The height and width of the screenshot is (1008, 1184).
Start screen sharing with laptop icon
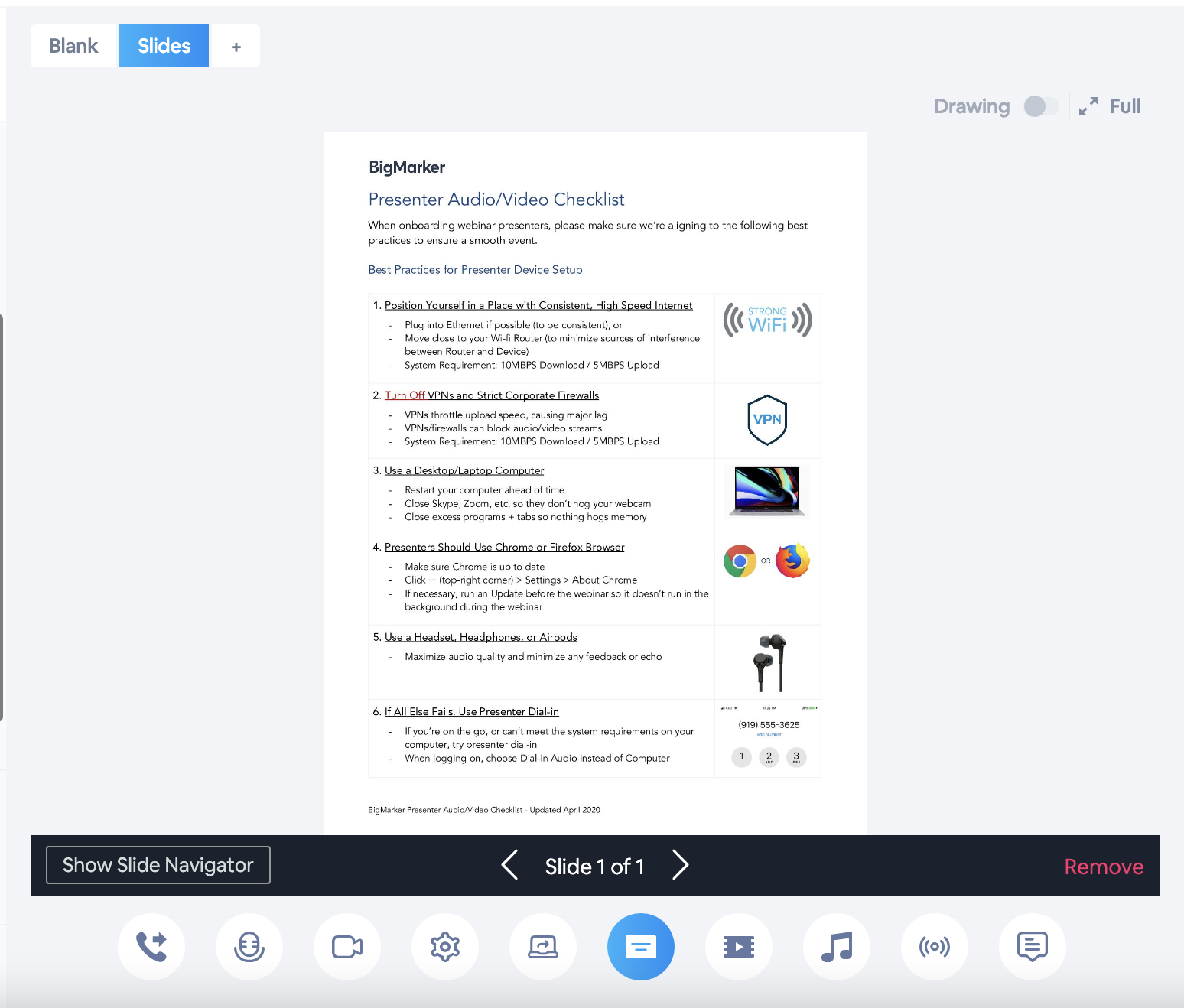[x=543, y=947]
